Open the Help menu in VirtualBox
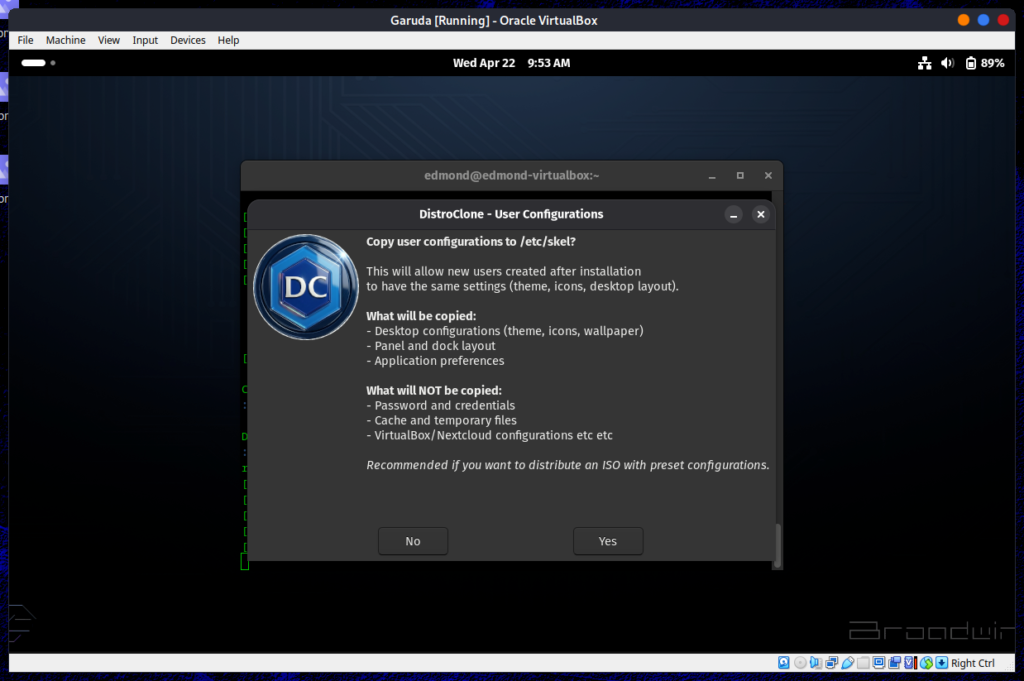This screenshot has width=1024, height=681. [228, 40]
